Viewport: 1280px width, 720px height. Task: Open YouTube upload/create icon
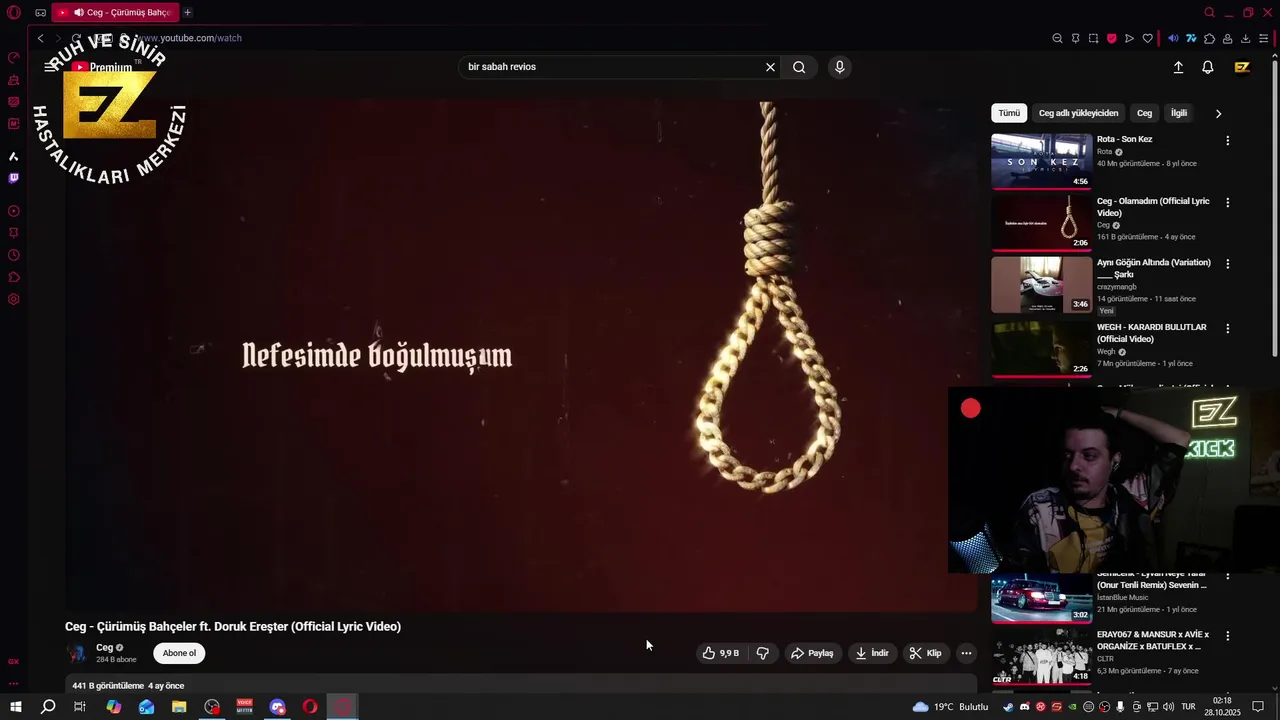point(1178,67)
